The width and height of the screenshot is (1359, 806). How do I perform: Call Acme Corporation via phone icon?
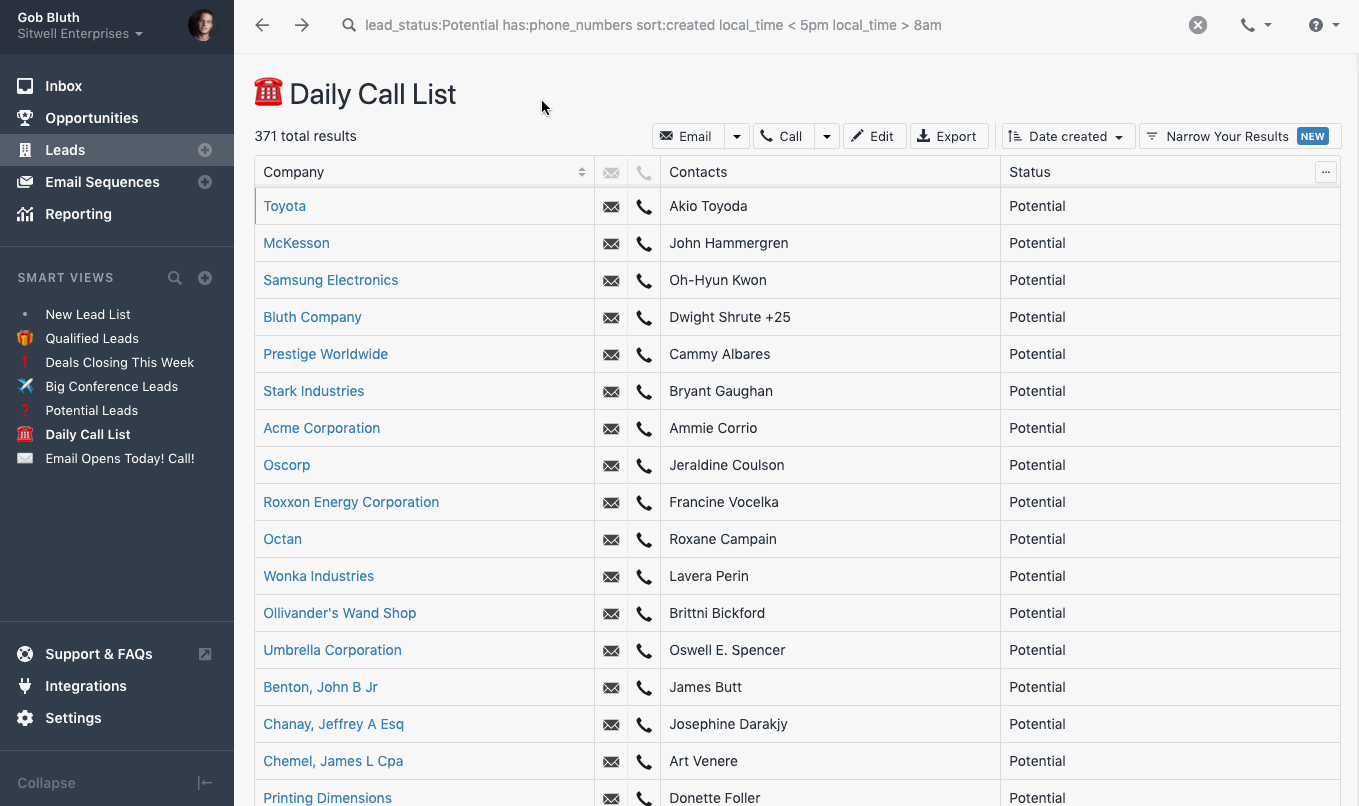point(644,429)
